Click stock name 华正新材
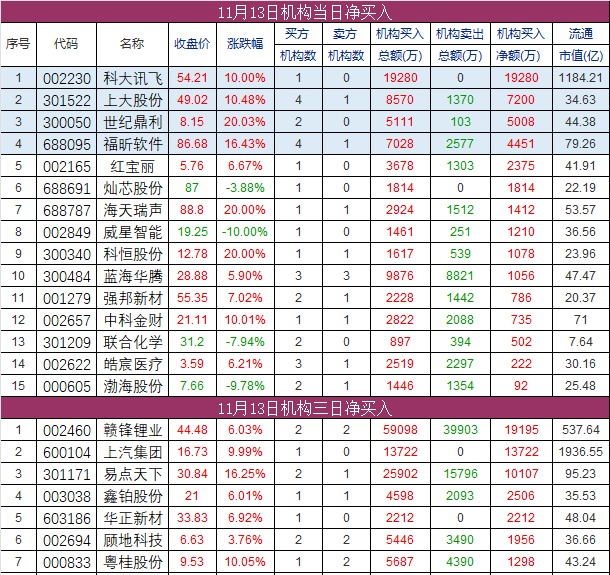 (x=133, y=519)
